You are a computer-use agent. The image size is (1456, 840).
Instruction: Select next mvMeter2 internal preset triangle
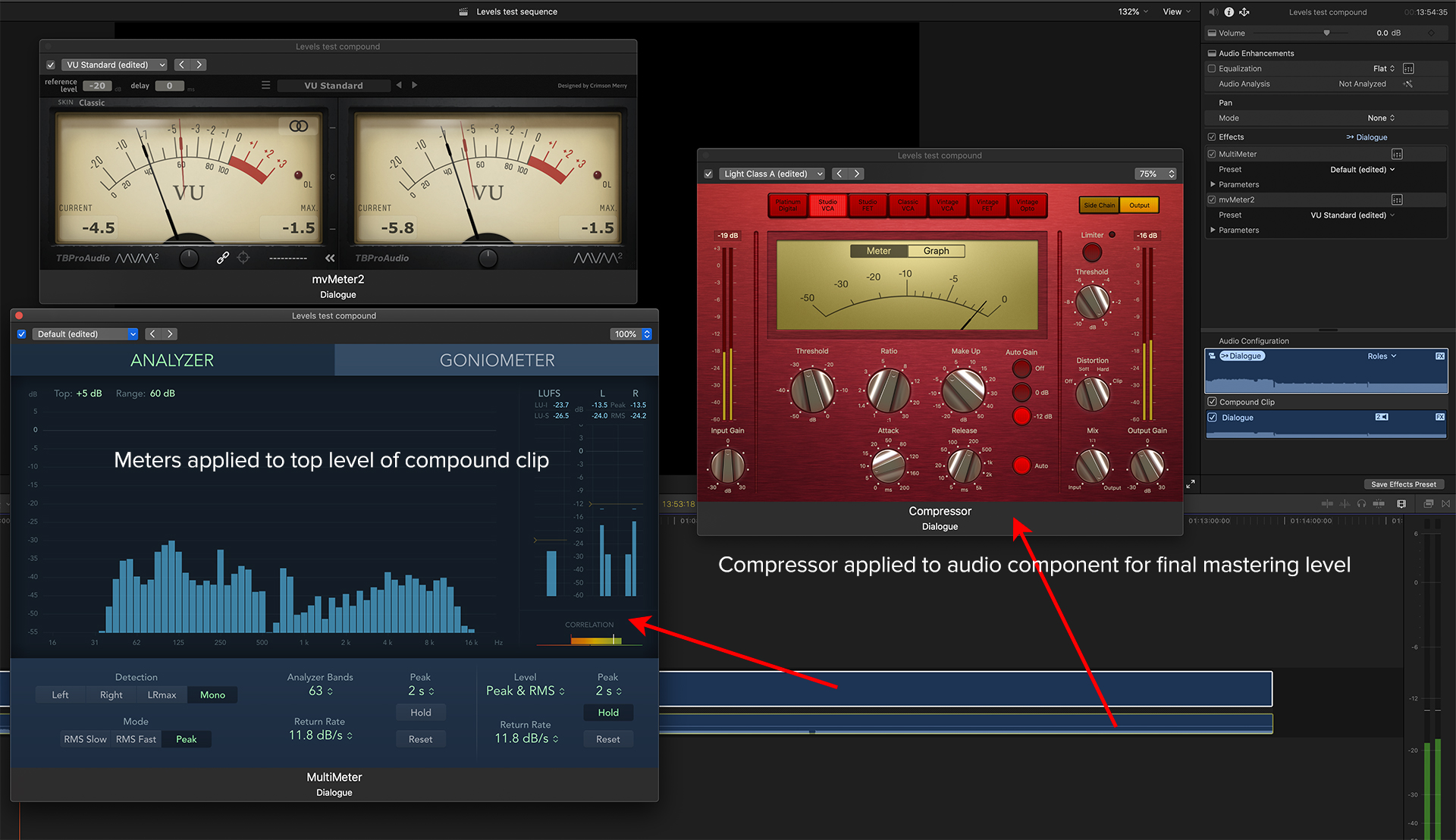(x=415, y=86)
